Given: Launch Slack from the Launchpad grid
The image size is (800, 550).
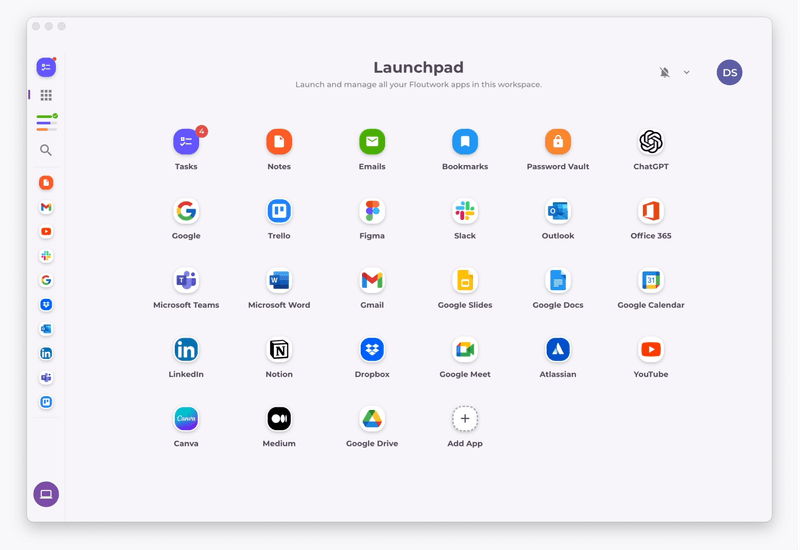Looking at the screenshot, I should point(465,211).
